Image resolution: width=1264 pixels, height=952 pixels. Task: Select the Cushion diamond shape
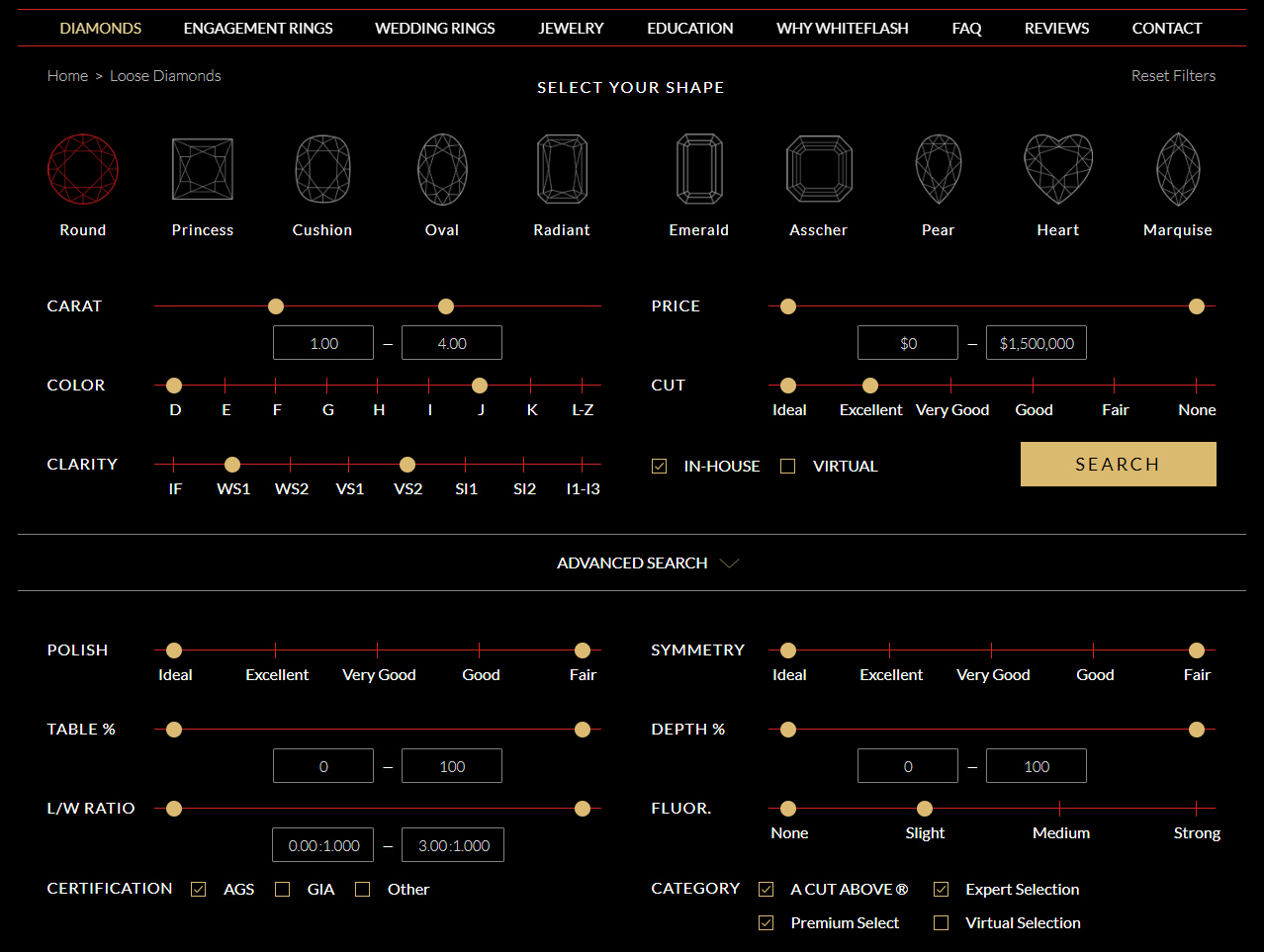[321, 169]
